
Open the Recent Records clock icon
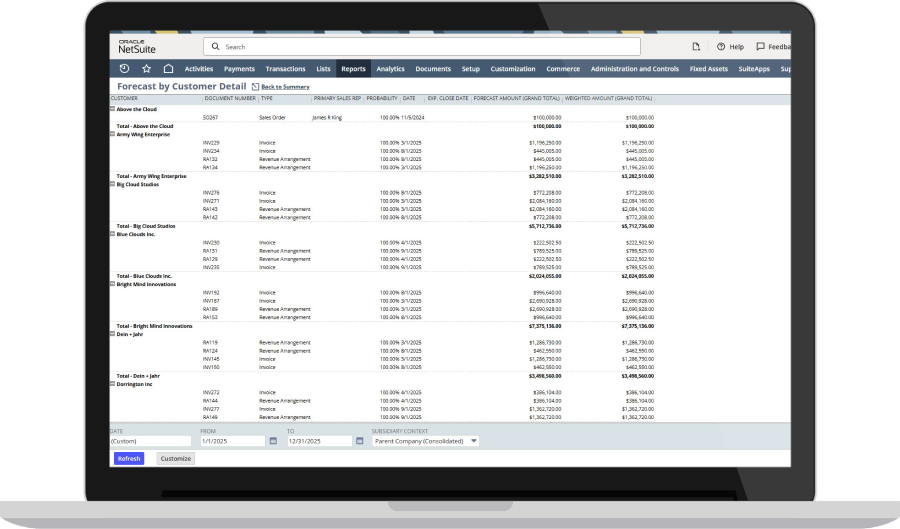coord(124,69)
